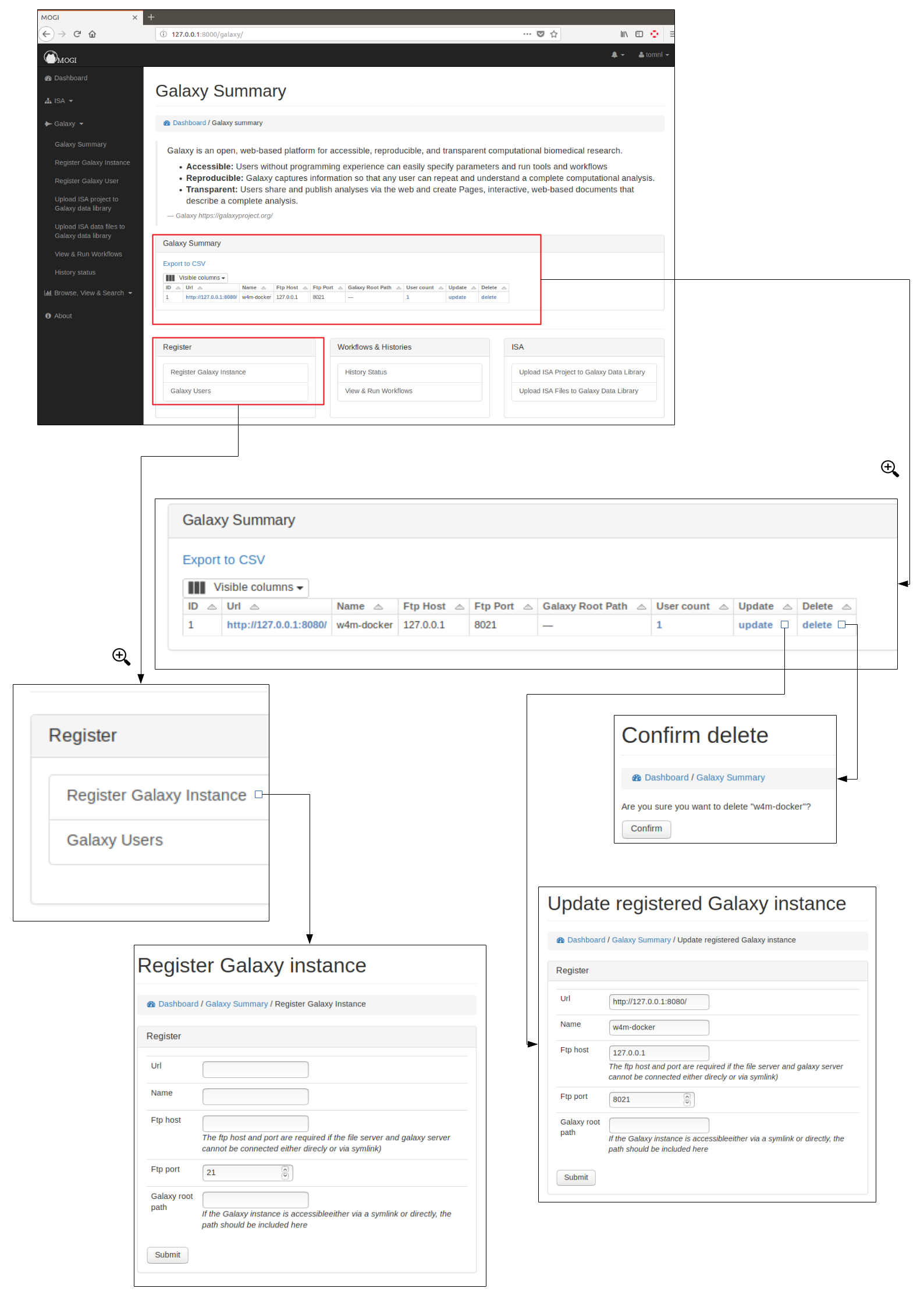The width and height of the screenshot is (924, 1306).
Task: Click the Url field in Register Galaxy instance form
Action: click(x=255, y=1069)
